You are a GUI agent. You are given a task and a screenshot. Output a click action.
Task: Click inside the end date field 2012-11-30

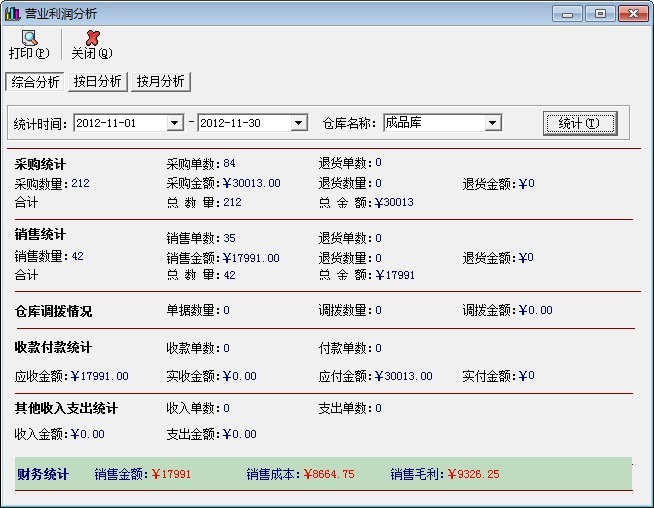243,123
